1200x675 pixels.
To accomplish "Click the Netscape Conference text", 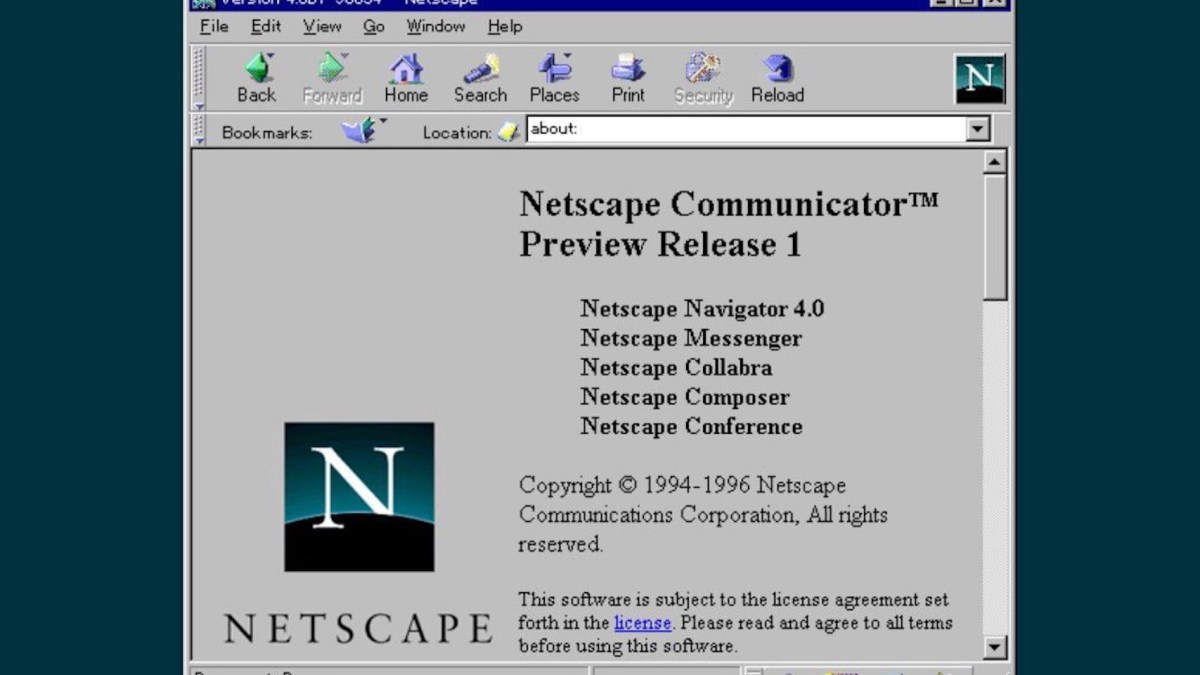I will tap(691, 426).
